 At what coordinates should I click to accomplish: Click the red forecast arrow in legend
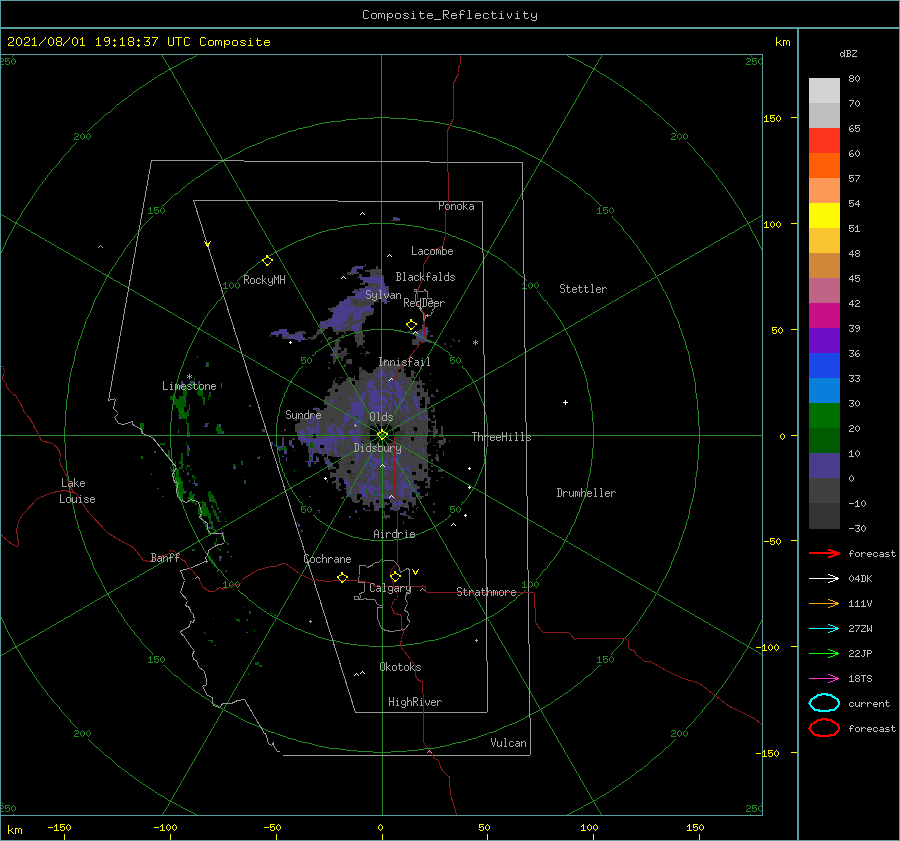click(824, 553)
